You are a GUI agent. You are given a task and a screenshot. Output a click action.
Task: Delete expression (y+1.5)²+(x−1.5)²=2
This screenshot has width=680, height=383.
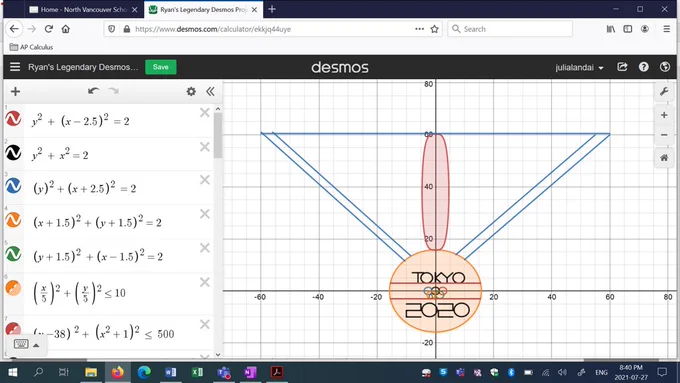click(x=205, y=248)
